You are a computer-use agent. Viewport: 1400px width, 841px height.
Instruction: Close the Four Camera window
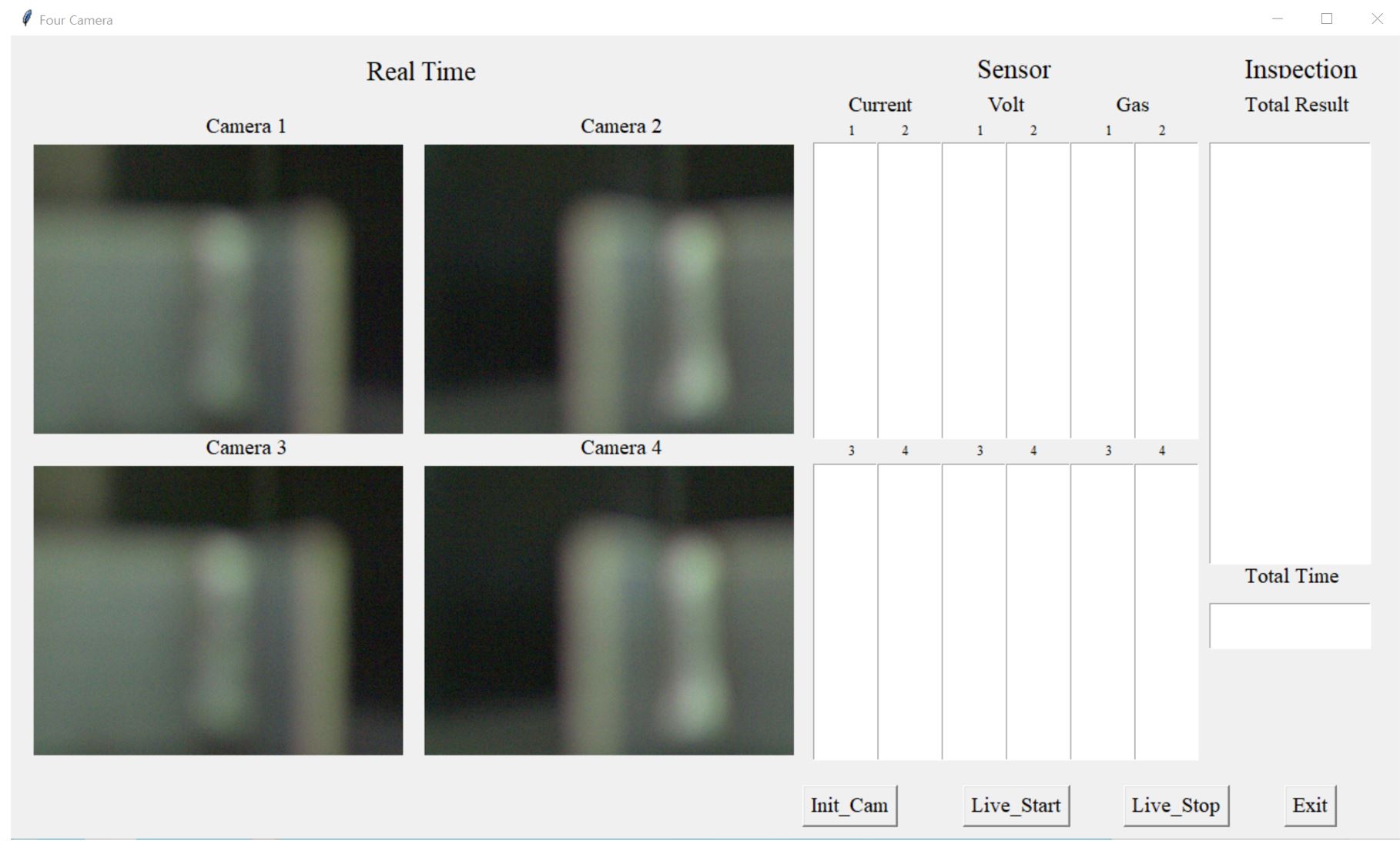pyautogui.click(x=1377, y=18)
